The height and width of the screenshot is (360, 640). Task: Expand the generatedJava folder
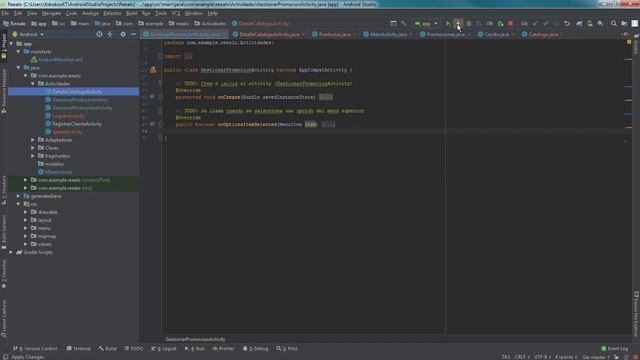18,196
